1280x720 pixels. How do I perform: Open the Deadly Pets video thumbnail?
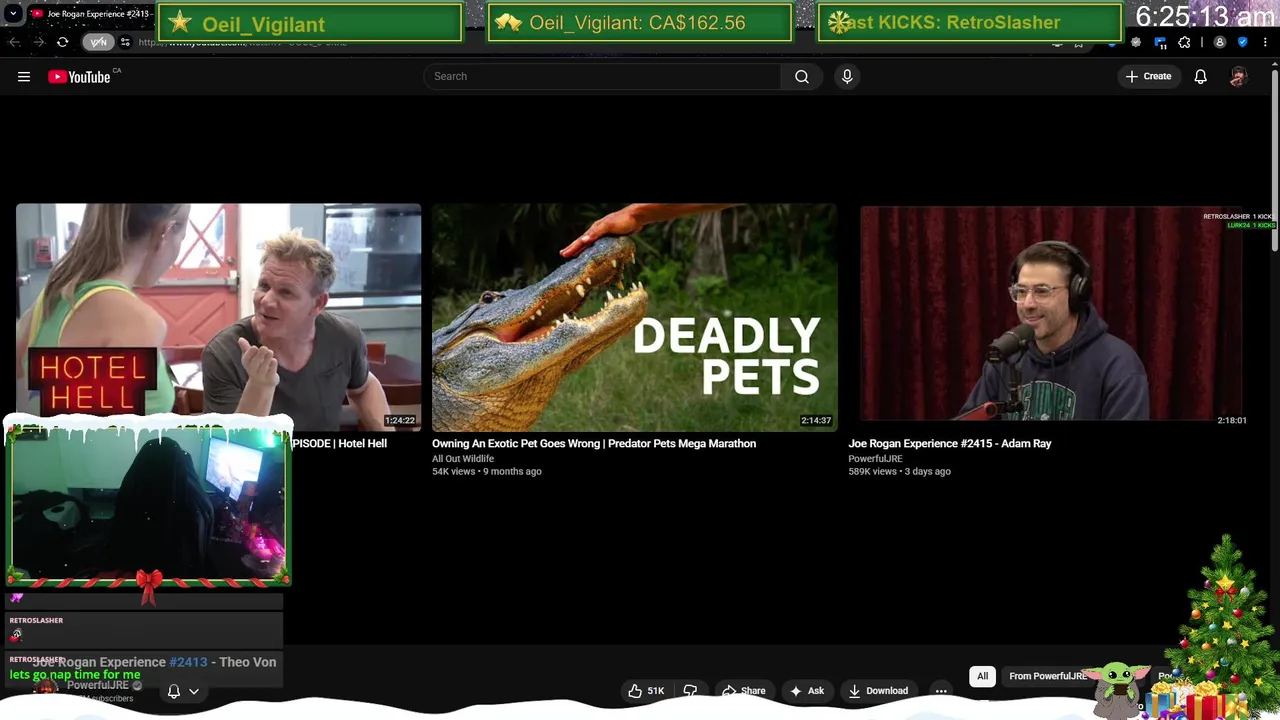[634, 317]
